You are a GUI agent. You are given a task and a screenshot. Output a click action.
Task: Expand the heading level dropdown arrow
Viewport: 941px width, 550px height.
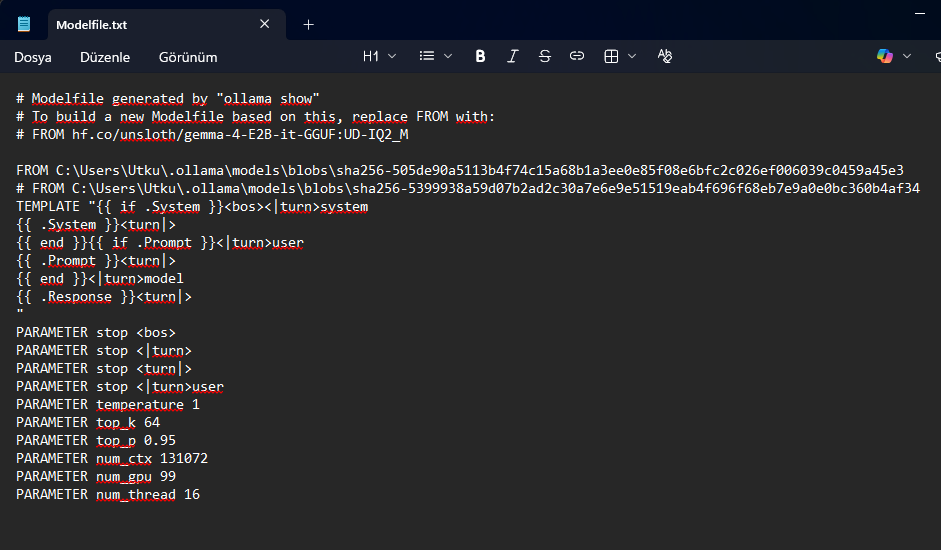[392, 56]
